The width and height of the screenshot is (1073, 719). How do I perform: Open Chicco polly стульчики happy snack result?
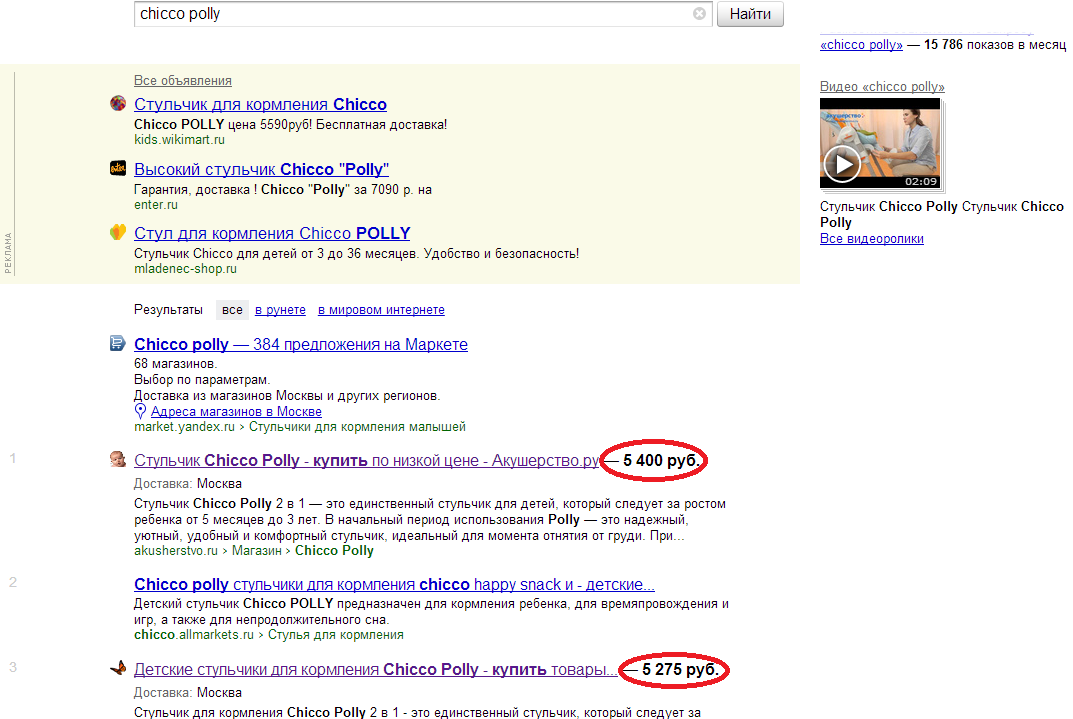[x=394, y=584]
